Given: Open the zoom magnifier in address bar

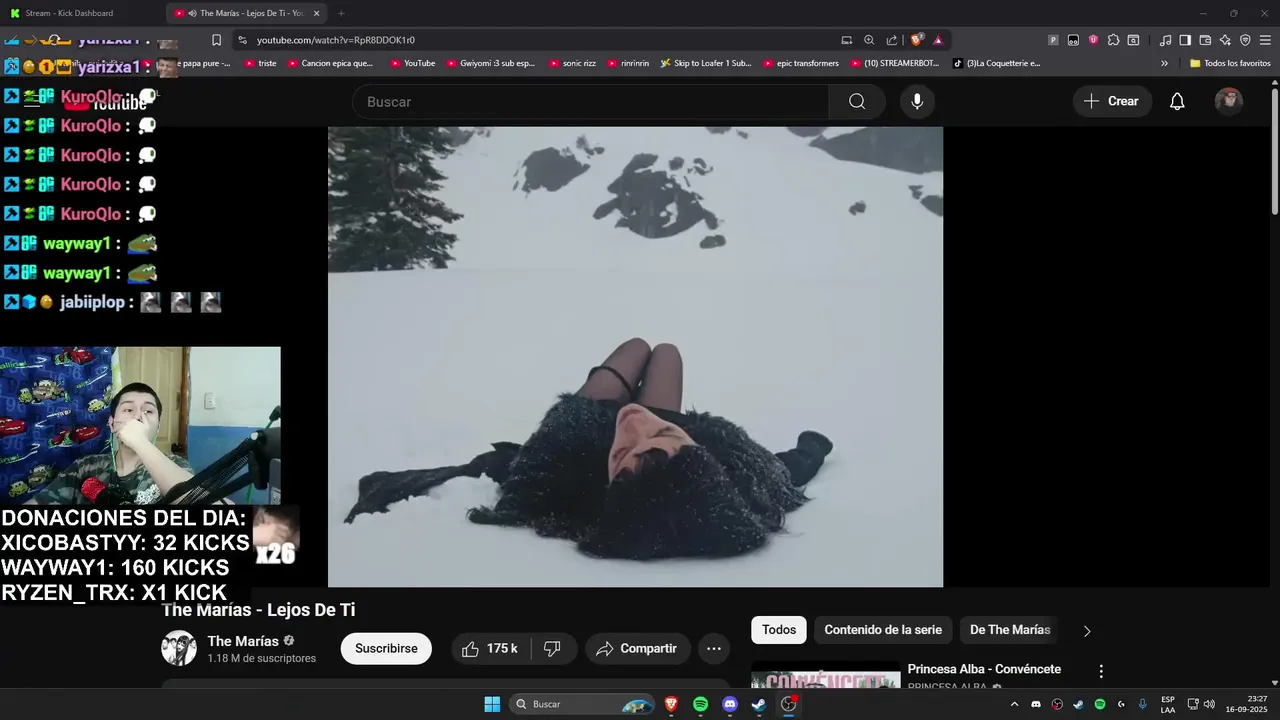Looking at the screenshot, I should (869, 40).
